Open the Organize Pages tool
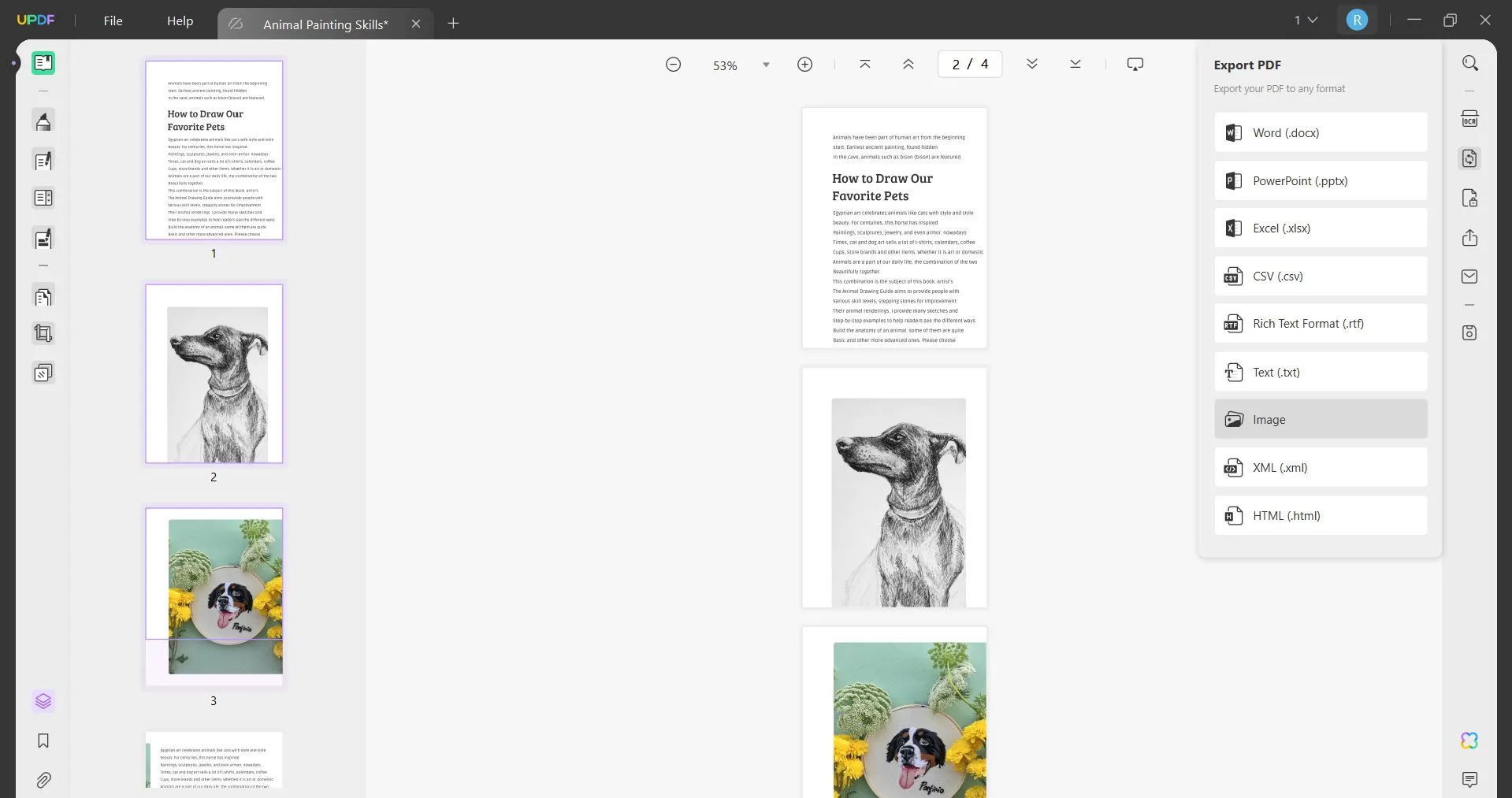The height and width of the screenshot is (798, 1512). coord(43,297)
